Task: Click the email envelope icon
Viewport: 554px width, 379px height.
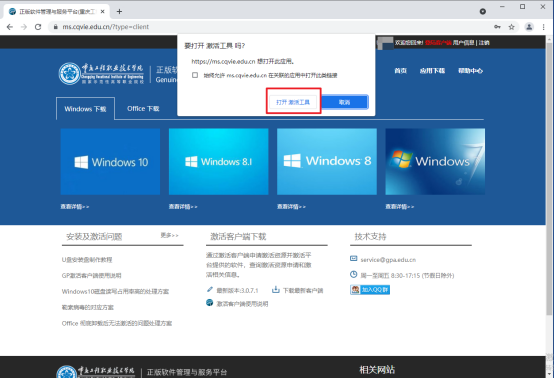Action: (354, 259)
